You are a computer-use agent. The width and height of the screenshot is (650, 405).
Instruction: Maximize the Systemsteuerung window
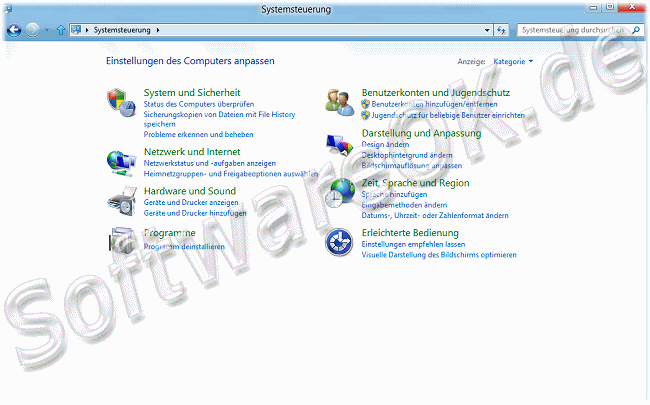coord(610,7)
